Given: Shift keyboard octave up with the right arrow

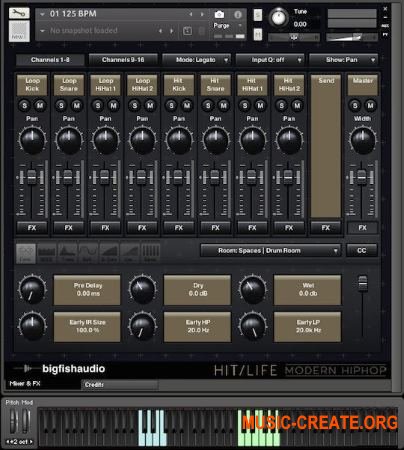Looking at the screenshot, I should pos(31,442).
